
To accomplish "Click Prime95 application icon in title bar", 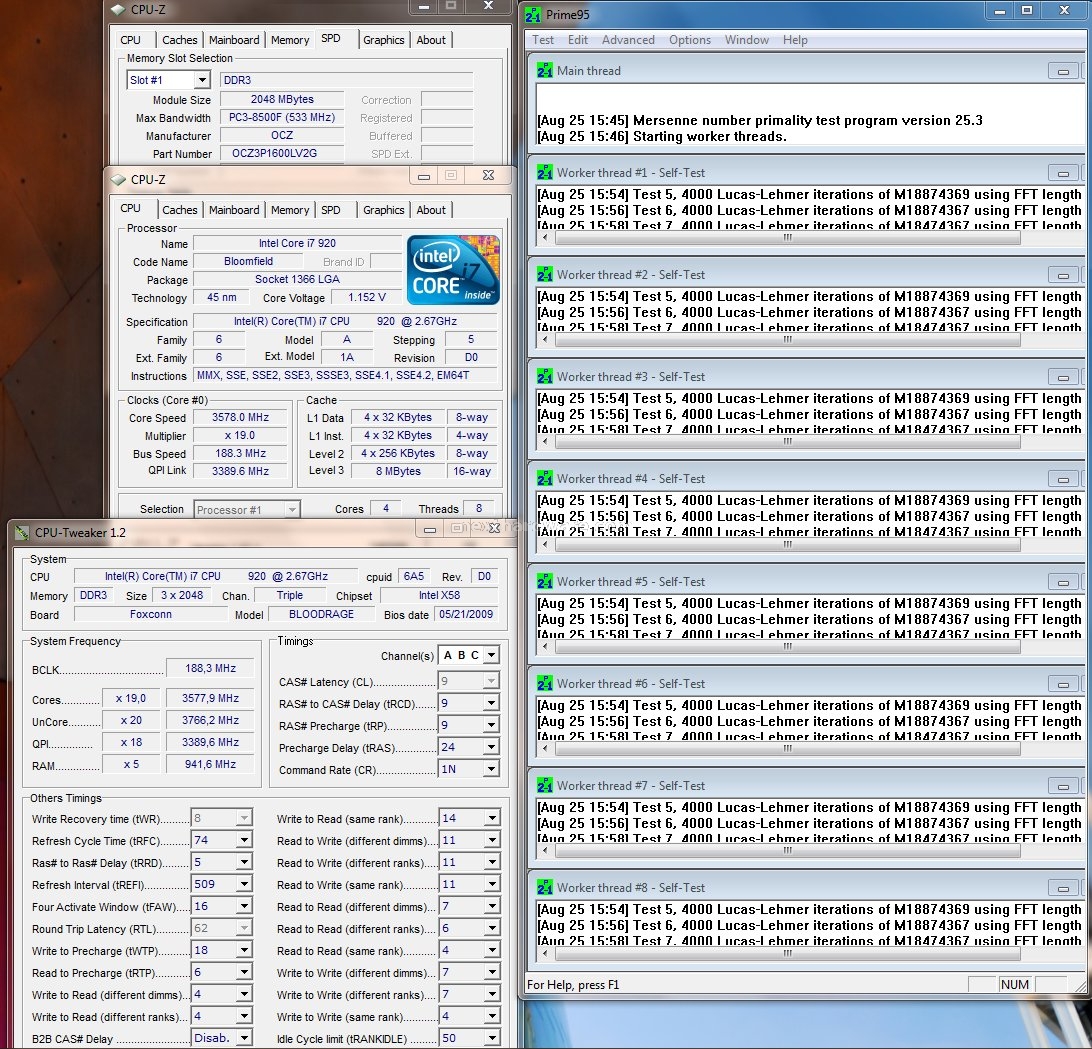I will (533, 14).
